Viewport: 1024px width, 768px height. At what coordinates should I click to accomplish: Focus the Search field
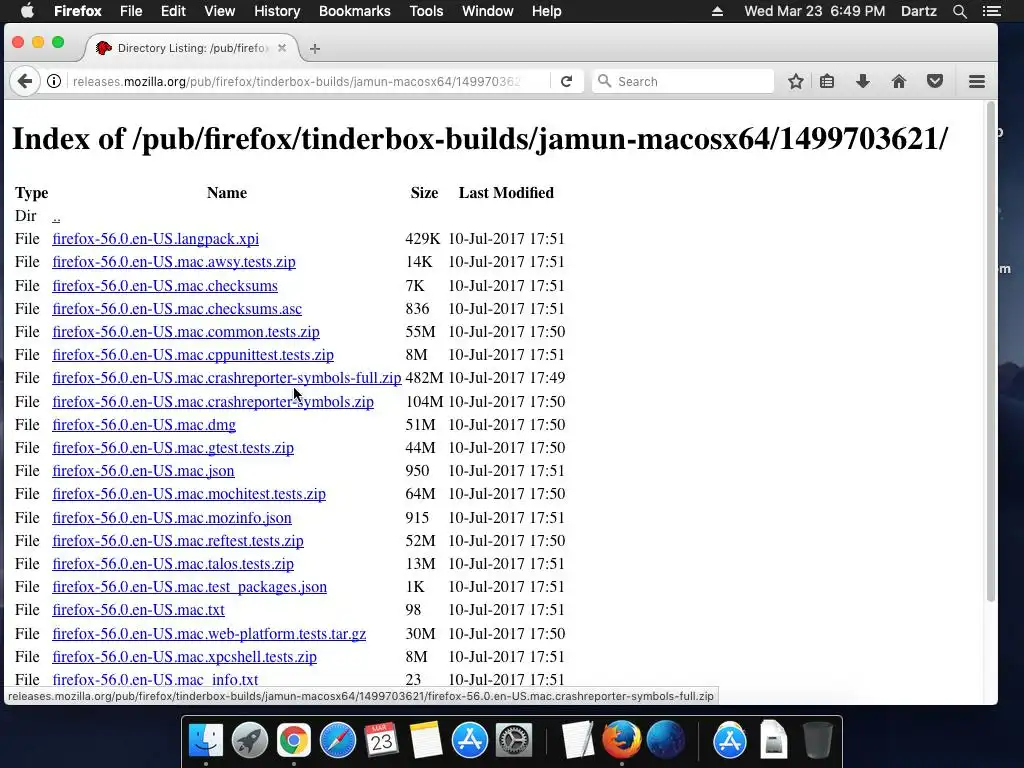pyautogui.click(x=682, y=81)
